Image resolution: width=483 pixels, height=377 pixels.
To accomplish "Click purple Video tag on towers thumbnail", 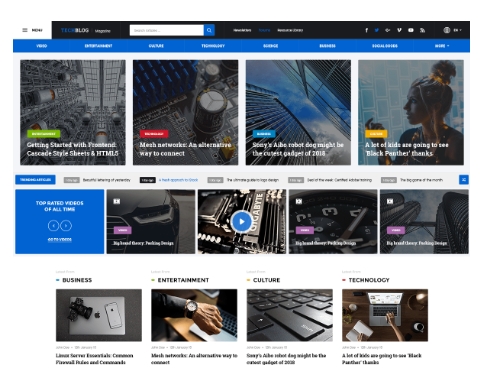I will coord(396,230).
